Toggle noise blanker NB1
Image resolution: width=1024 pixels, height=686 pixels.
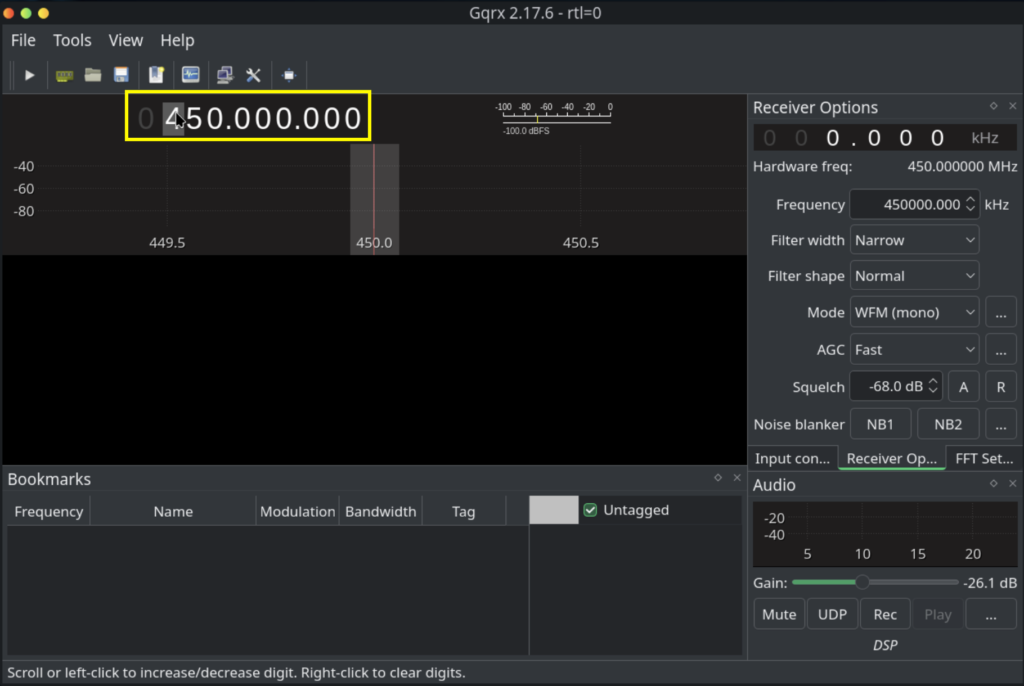[x=880, y=425]
